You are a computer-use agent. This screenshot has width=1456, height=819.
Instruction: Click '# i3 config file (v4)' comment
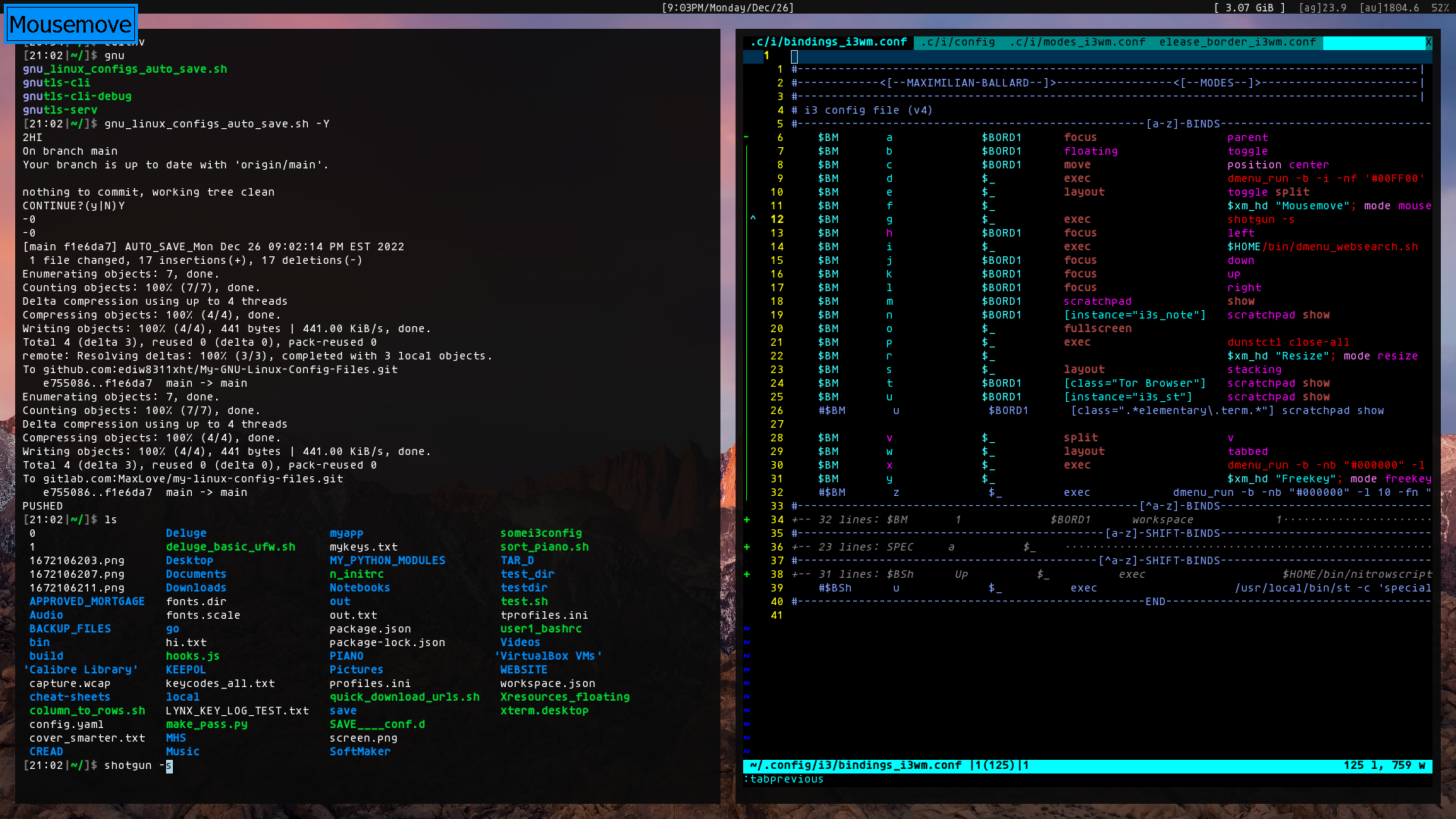click(861, 111)
